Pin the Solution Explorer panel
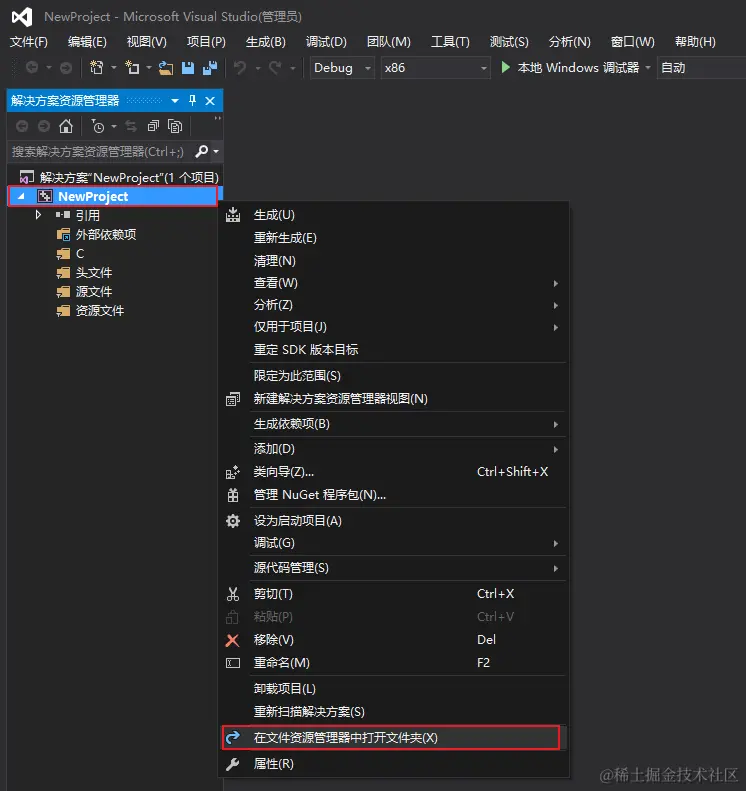 click(x=192, y=100)
